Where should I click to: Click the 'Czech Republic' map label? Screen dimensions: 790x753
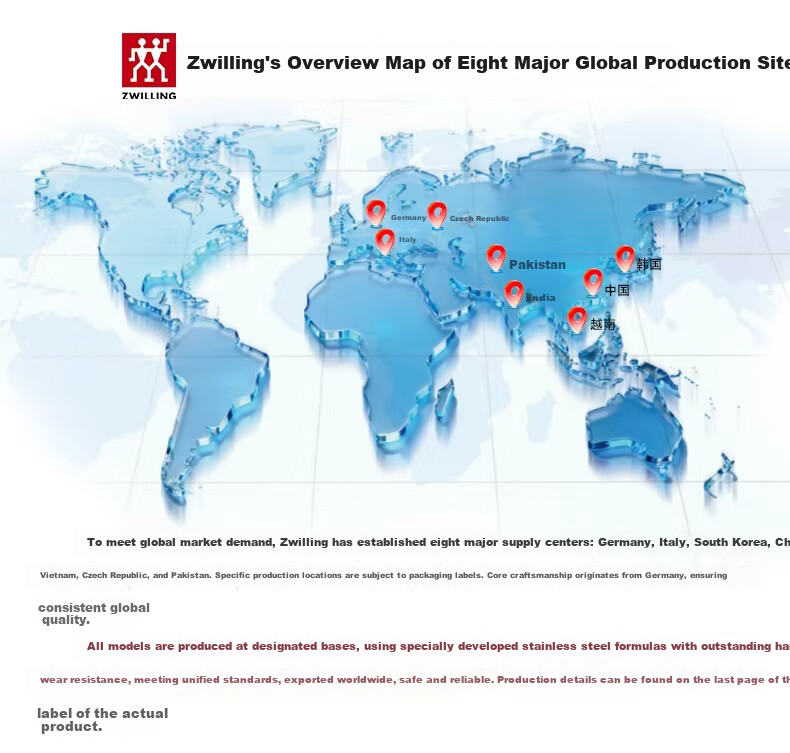click(479, 219)
